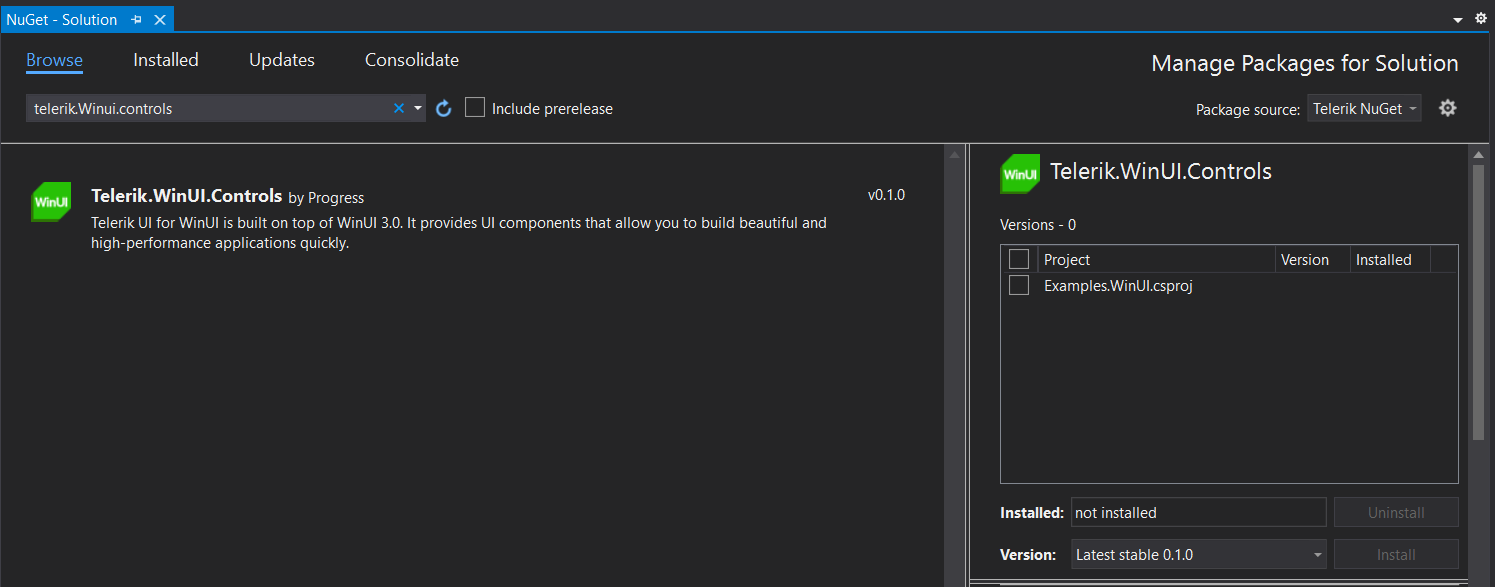
Task: Open the Version dropdown showing Latest stable 0.1.0
Action: [1197, 554]
